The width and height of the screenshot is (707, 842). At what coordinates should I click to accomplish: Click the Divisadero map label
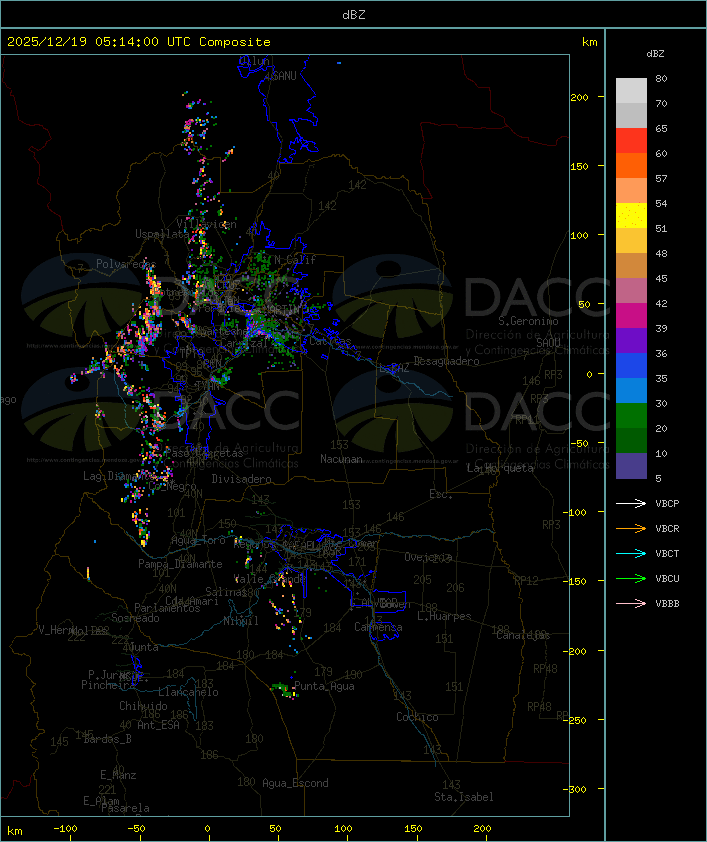(241, 479)
